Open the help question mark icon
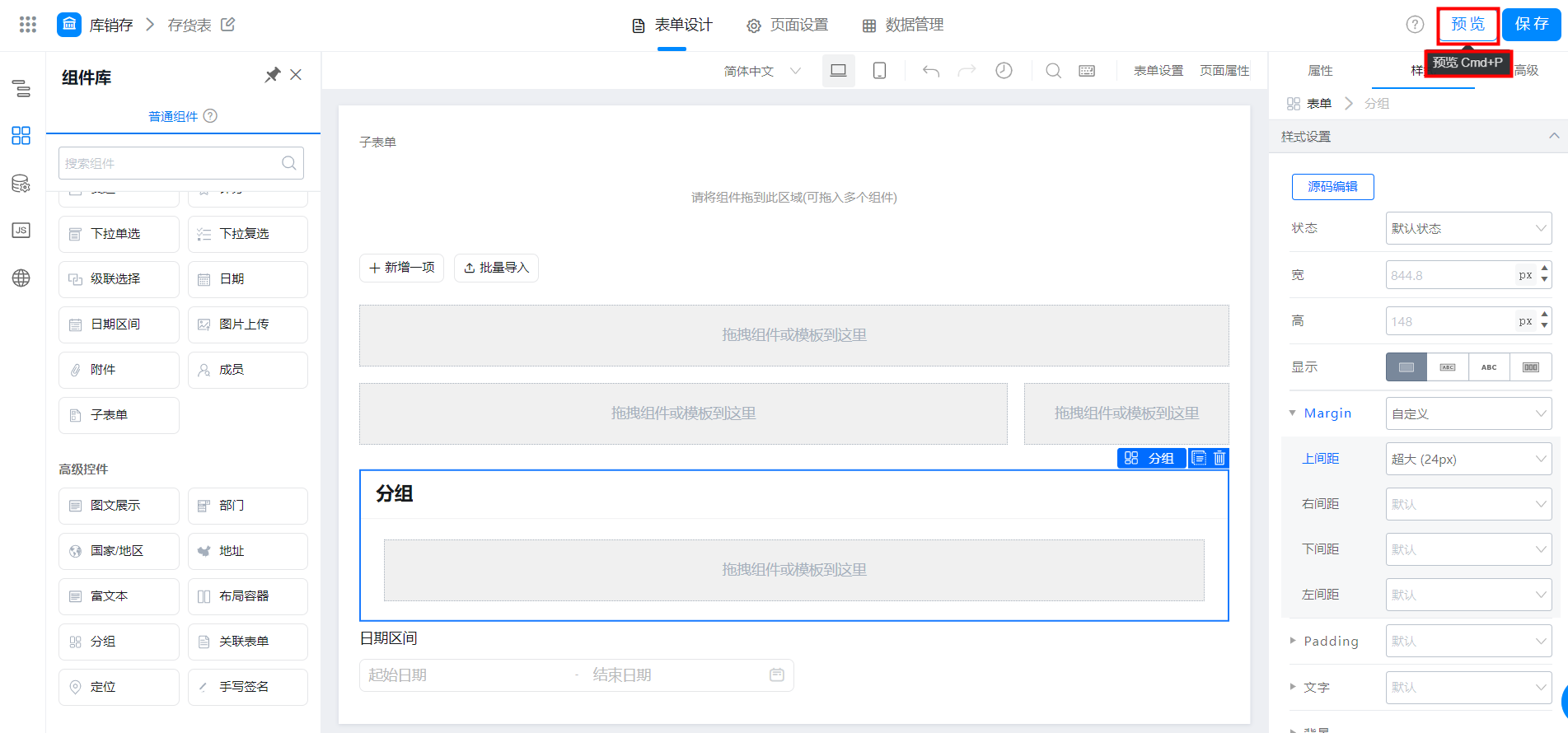This screenshot has width=1568, height=733. pyautogui.click(x=1415, y=25)
